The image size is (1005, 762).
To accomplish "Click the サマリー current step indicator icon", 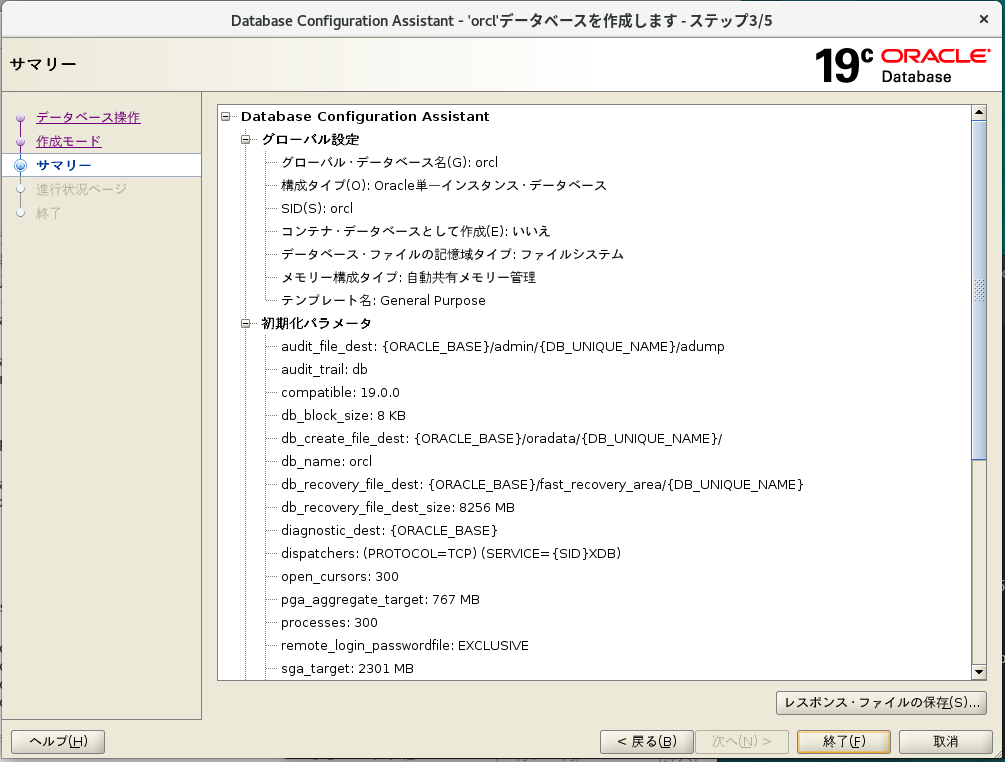I will 20,165.
